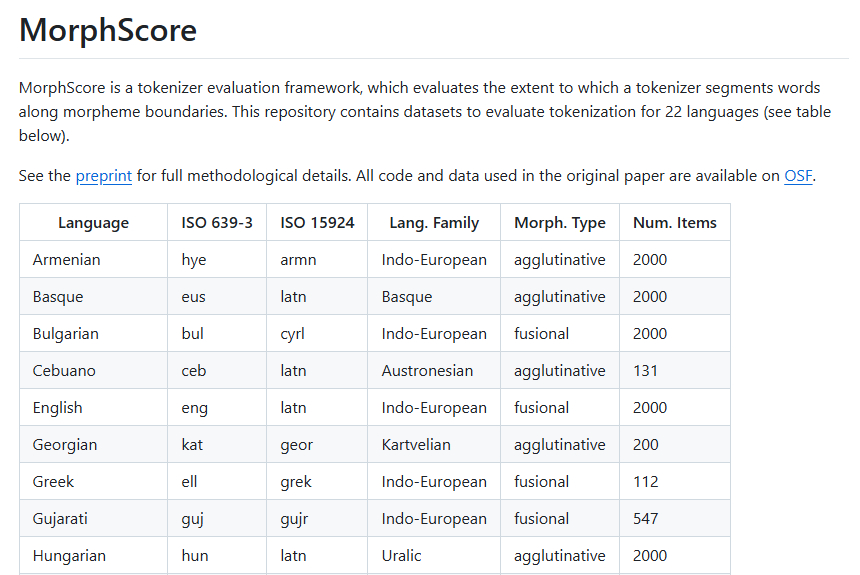Click the Morph. Type column header

pos(559,223)
